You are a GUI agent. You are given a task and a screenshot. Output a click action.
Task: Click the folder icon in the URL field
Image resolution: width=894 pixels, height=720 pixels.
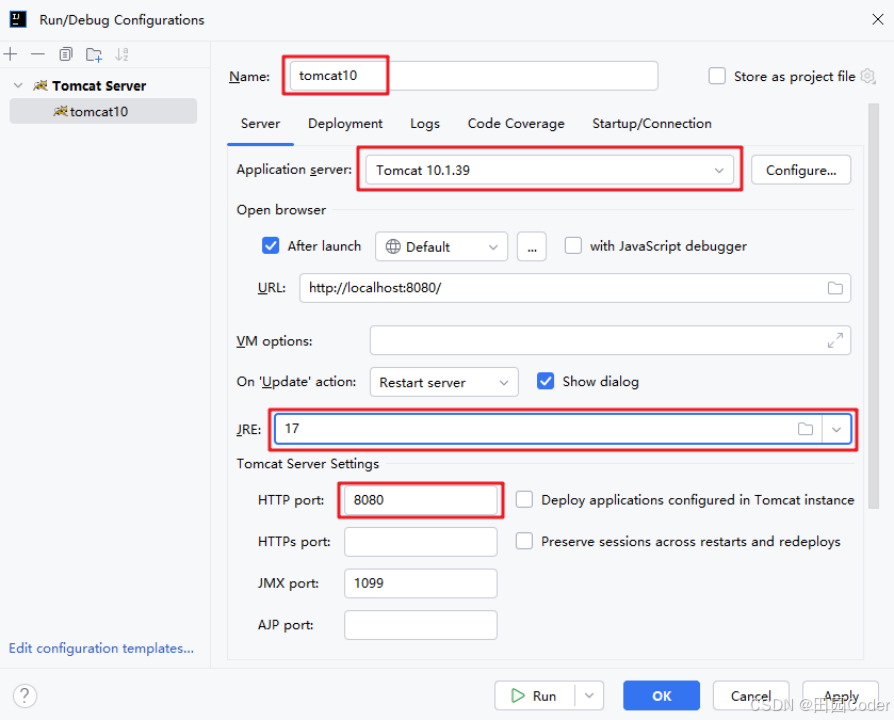tap(836, 288)
